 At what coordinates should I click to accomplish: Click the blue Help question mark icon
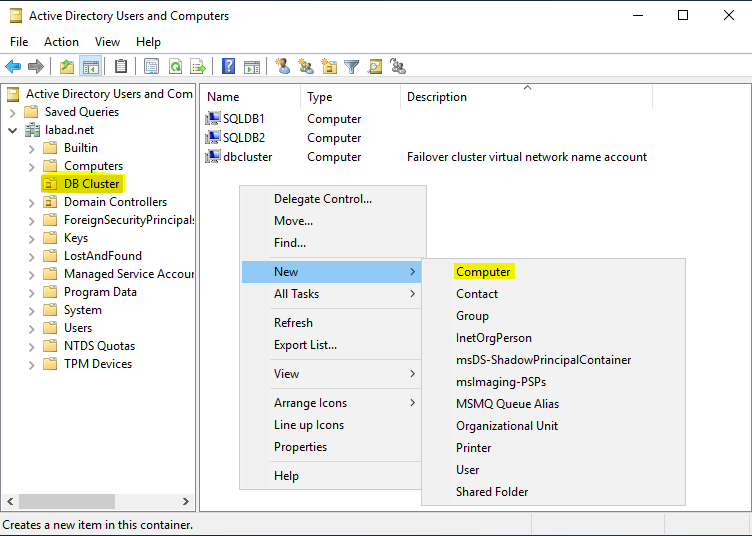pyautogui.click(x=228, y=66)
